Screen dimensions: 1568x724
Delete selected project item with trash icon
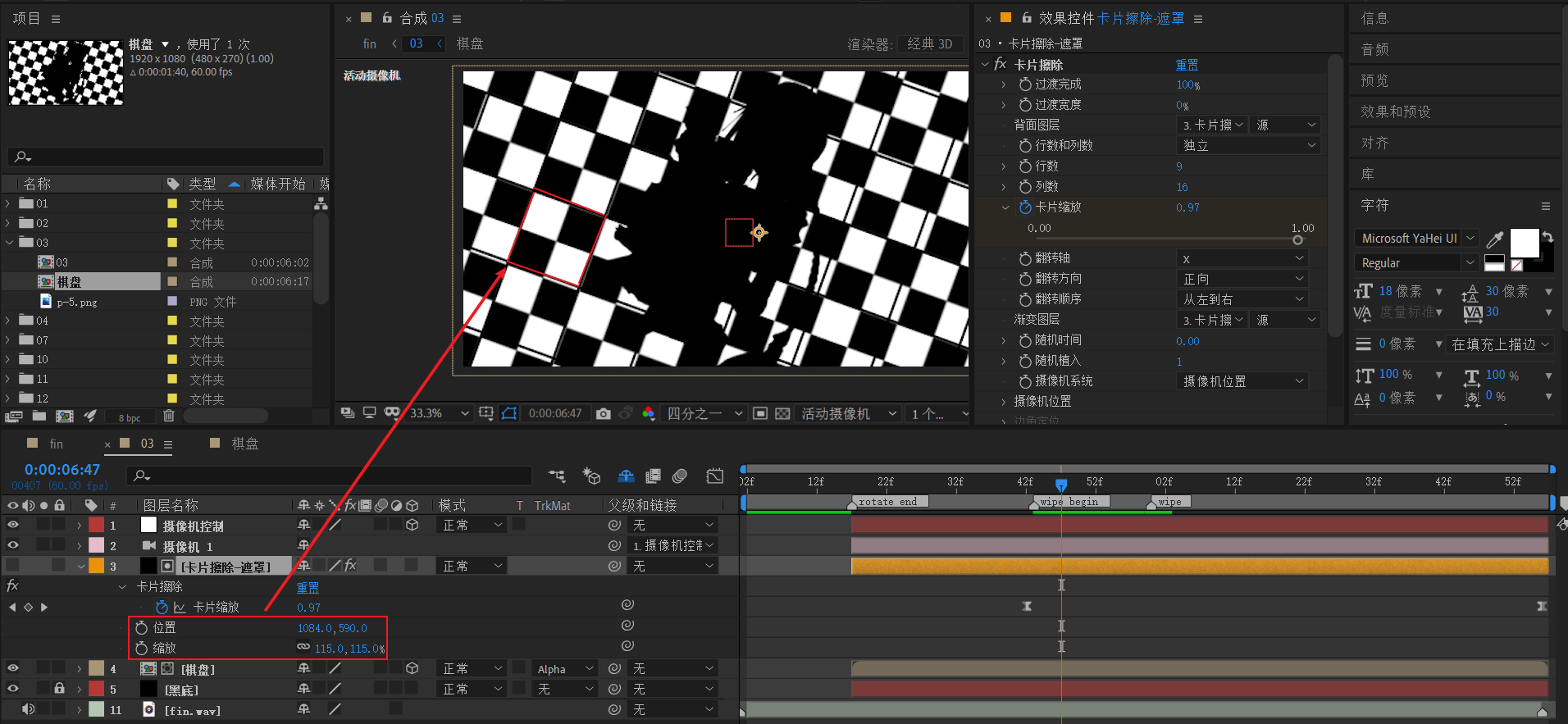(169, 416)
